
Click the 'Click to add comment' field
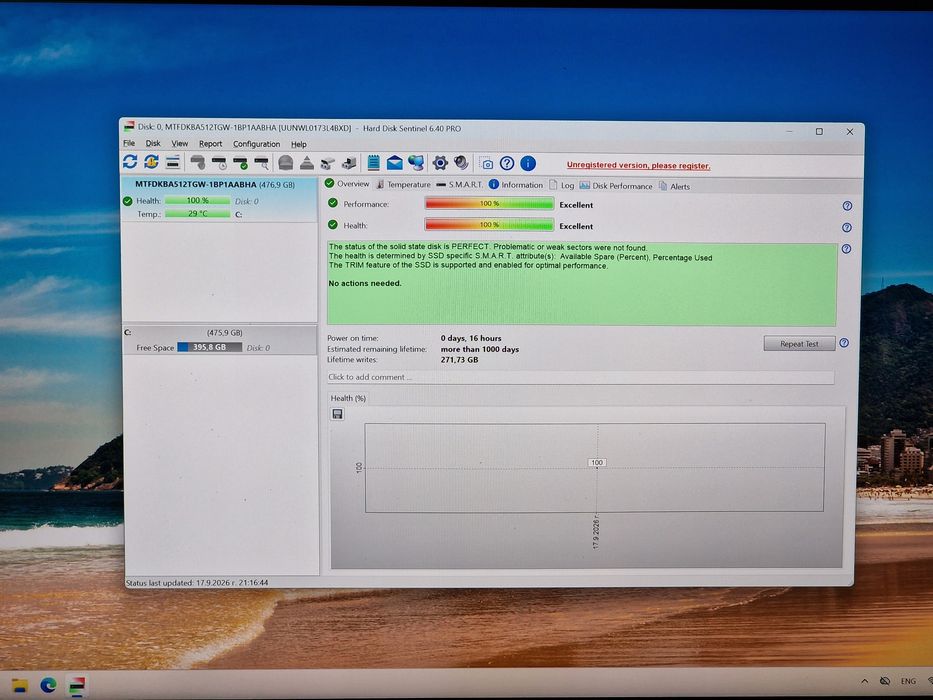(x=580, y=377)
